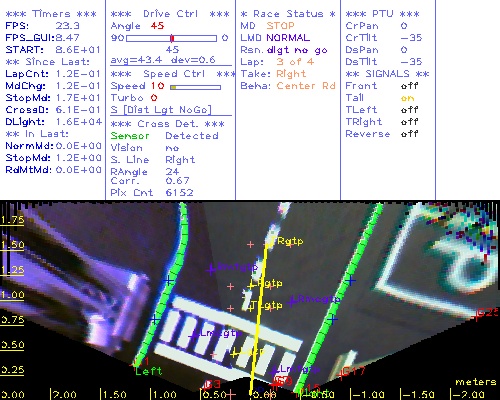Click the red G25 marker
The width and height of the screenshot is (500, 400).
point(487,313)
